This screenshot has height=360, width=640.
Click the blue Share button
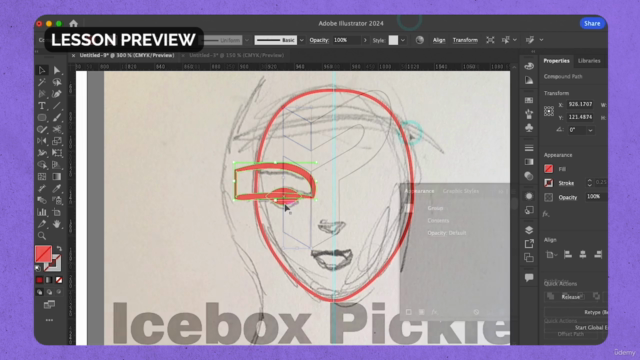592,23
